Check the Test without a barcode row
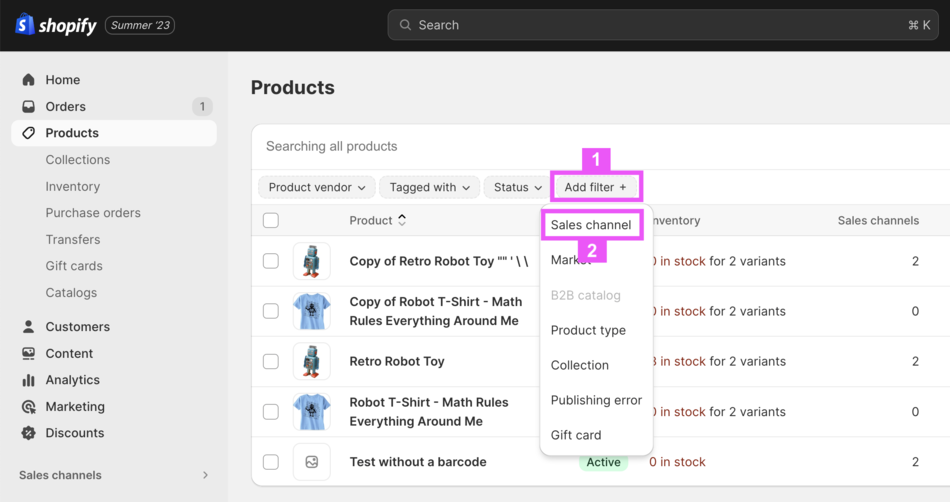Viewport: 950px width, 502px height. pyautogui.click(x=271, y=462)
